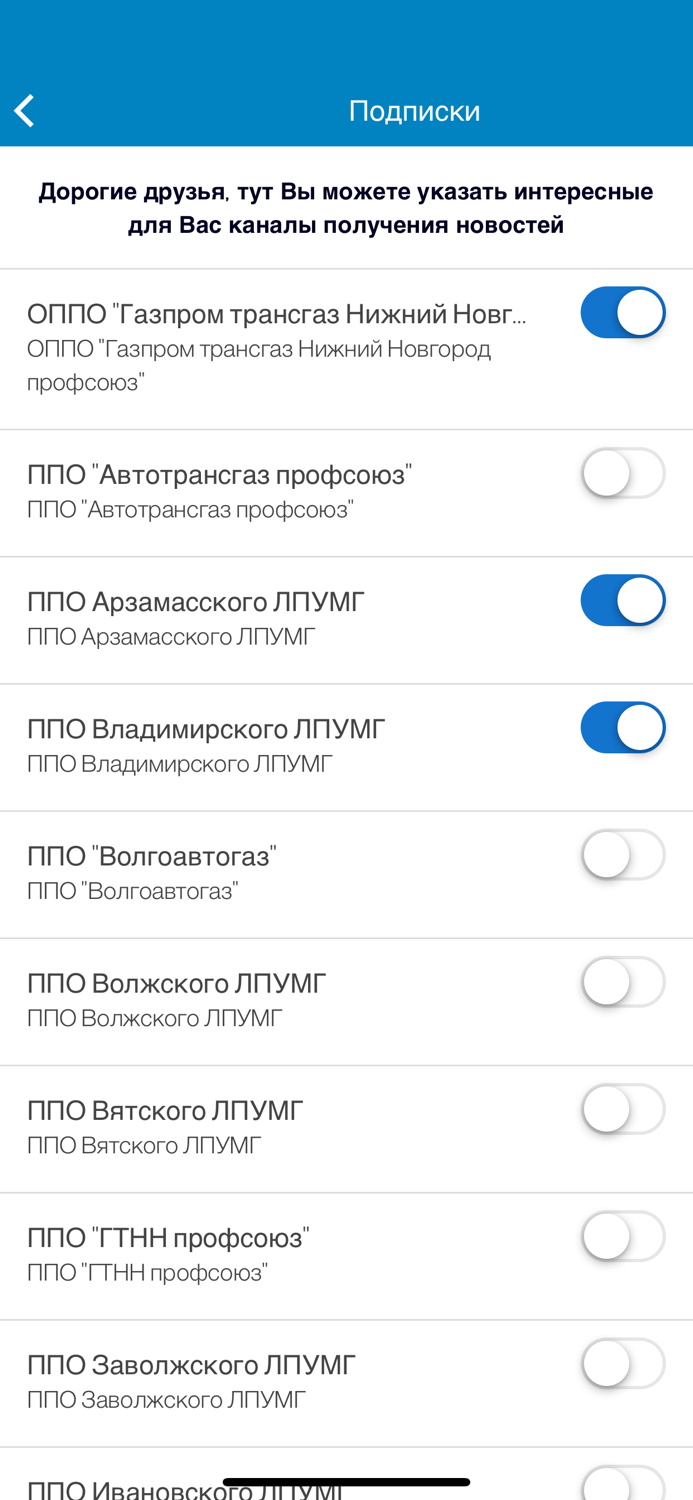Switch on ППО Ивановского ЛПУМГ subscription
This screenshot has width=693, height=1500.
point(623,1487)
